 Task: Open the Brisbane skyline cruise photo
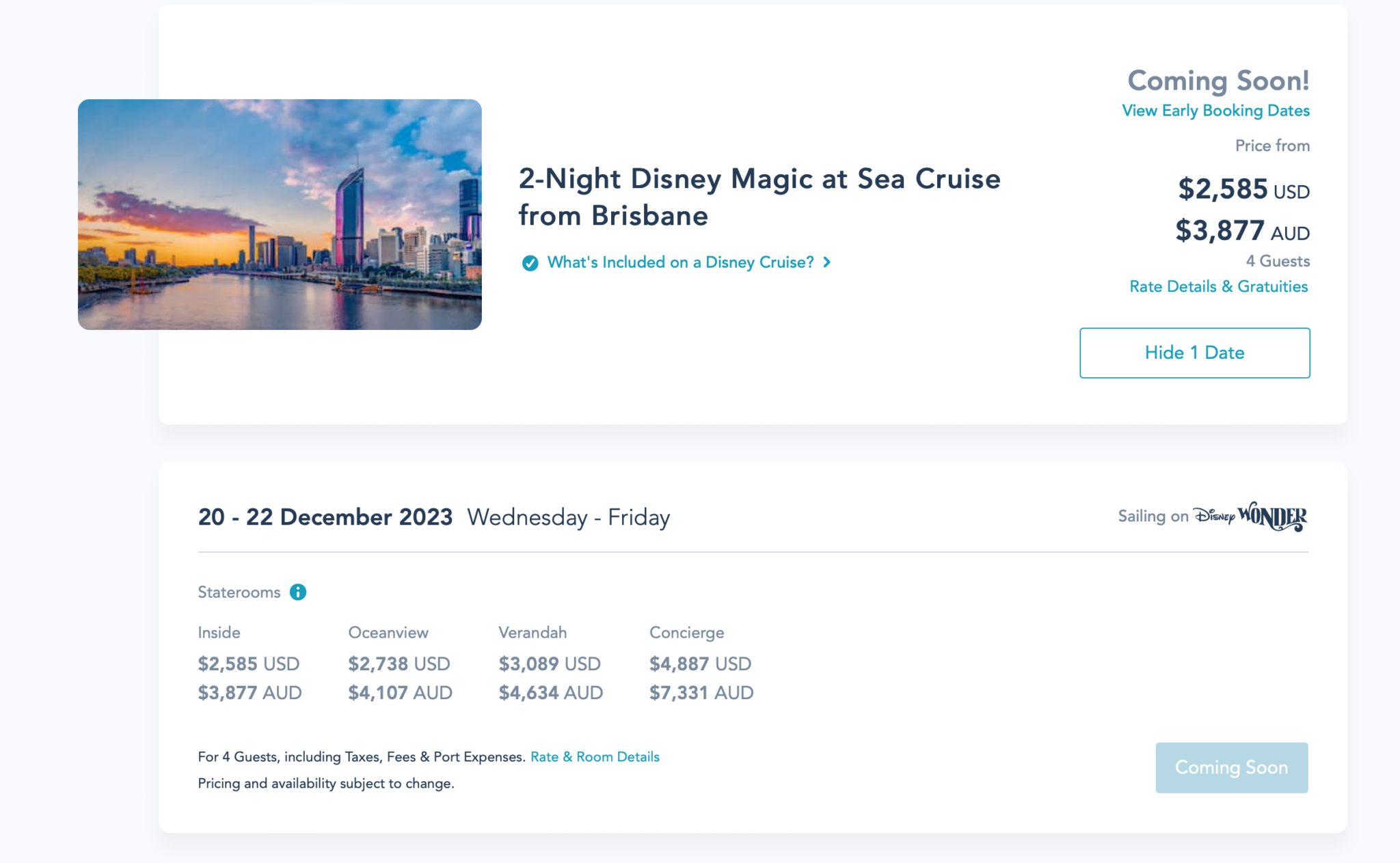click(279, 213)
